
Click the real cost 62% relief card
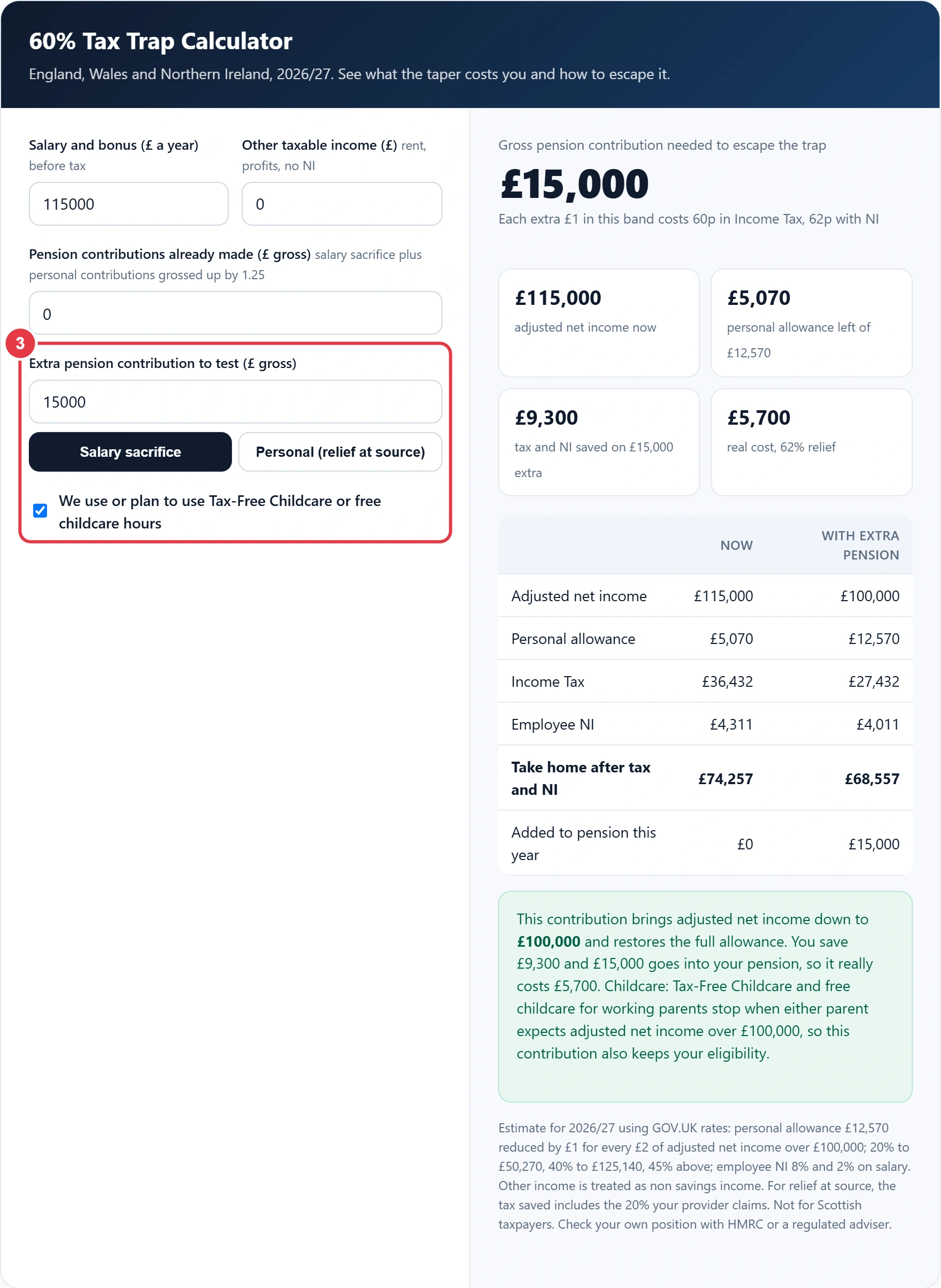(x=812, y=442)
